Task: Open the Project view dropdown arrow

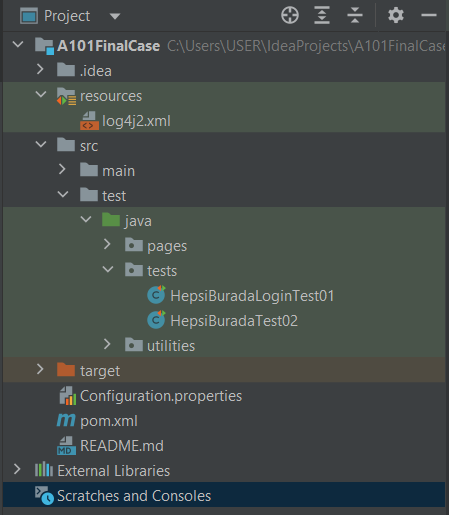Action: pyautogui.click(x=115, y=16)
